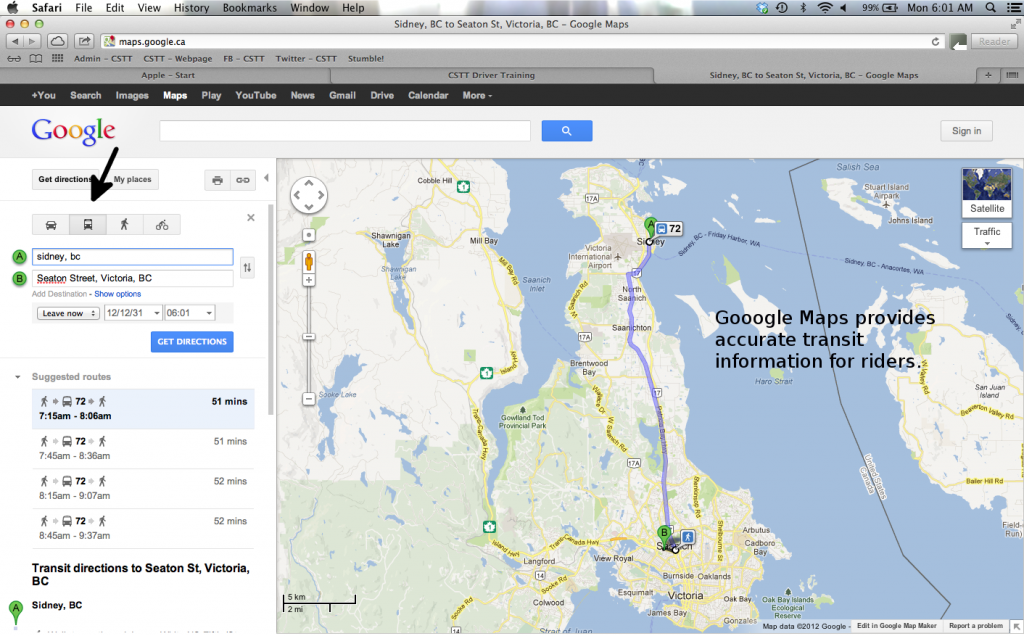The image size is (1024, 636).
Task: Select the transit (bus) directions icon
Action: [88, 224]
